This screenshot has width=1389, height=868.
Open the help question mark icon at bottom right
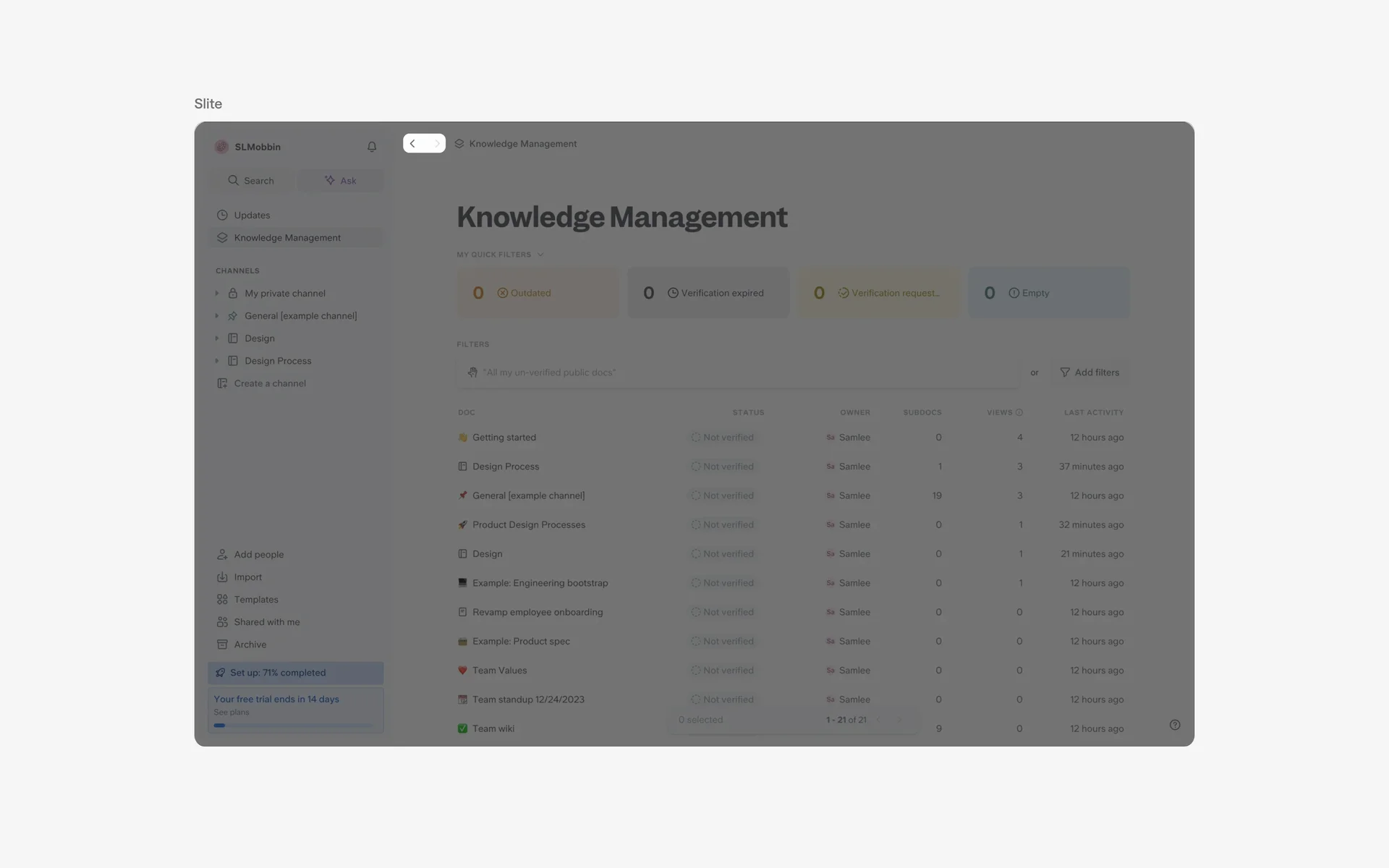(1175, 725)
